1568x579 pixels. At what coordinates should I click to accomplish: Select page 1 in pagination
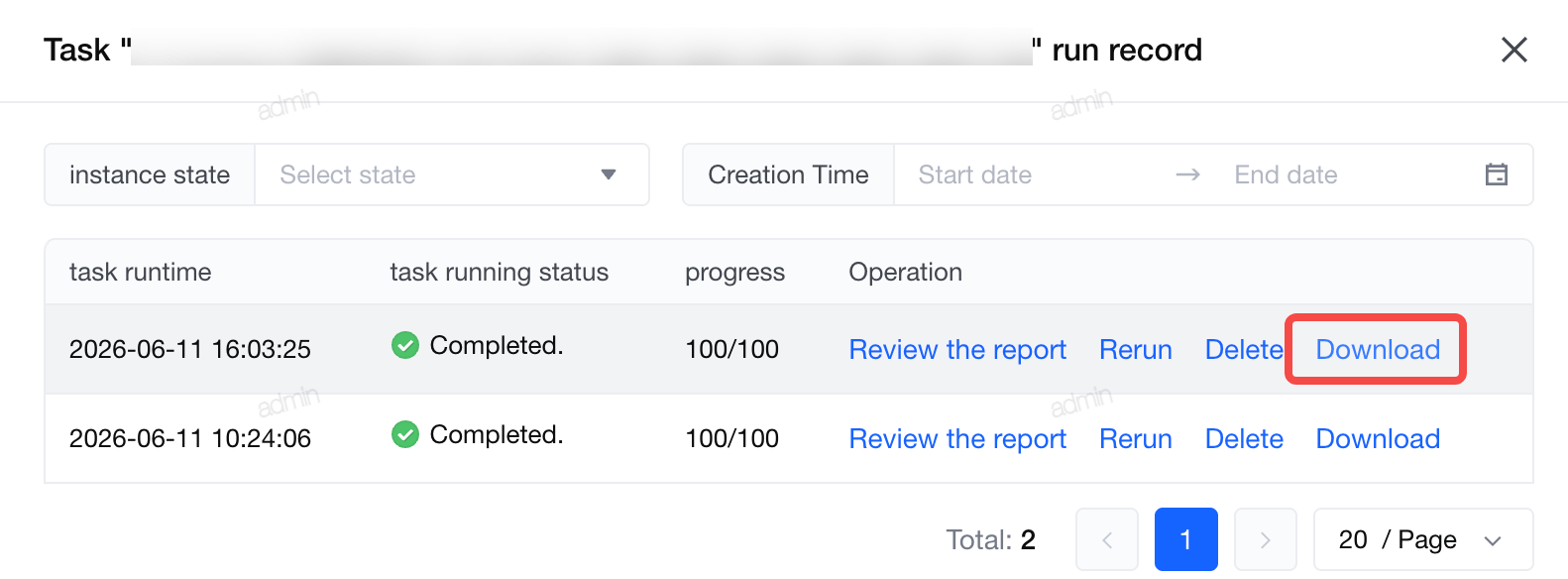1186,539
